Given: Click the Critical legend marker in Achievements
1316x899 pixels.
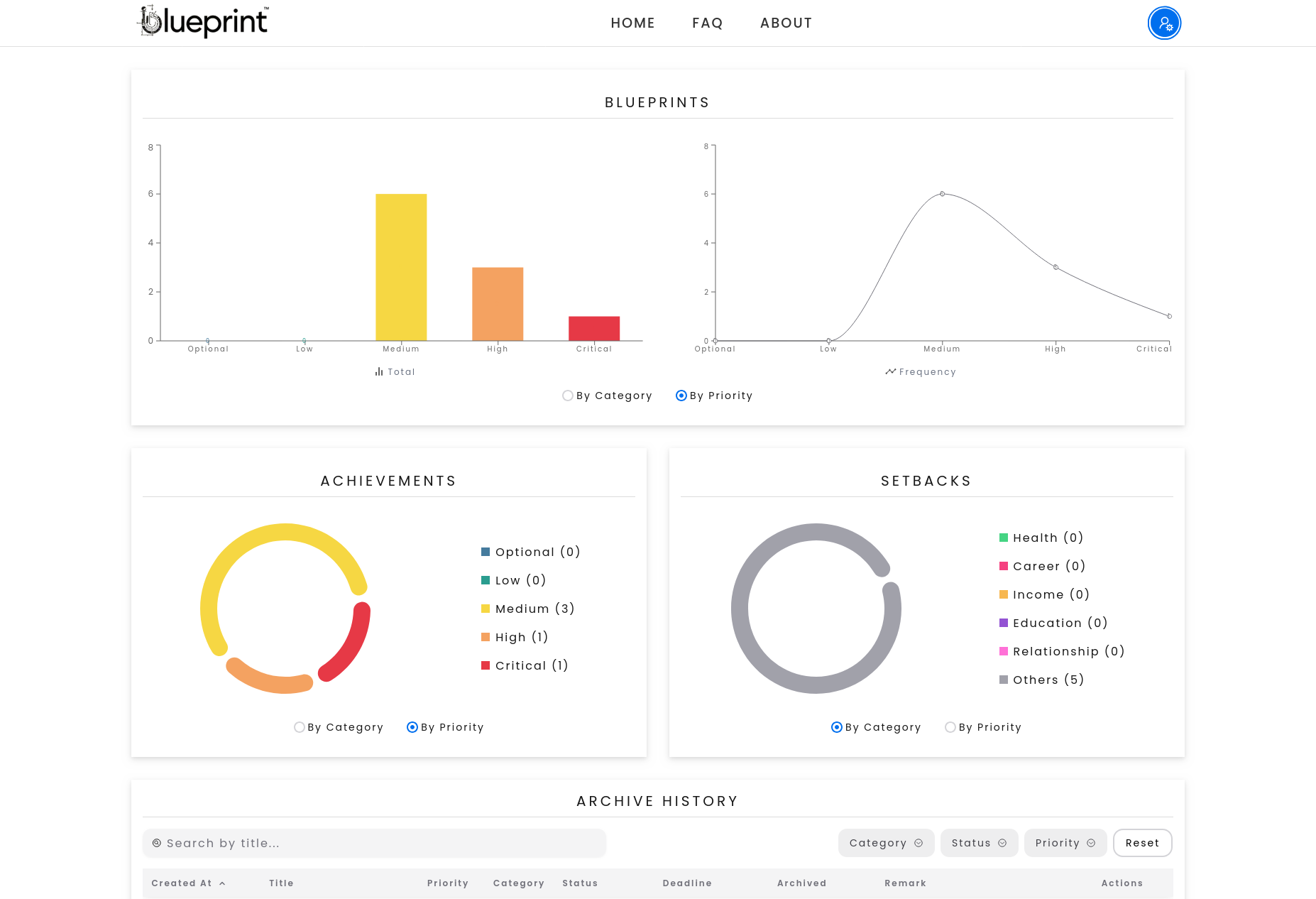Looking at the screenshot, I should [x=486, y=665].
